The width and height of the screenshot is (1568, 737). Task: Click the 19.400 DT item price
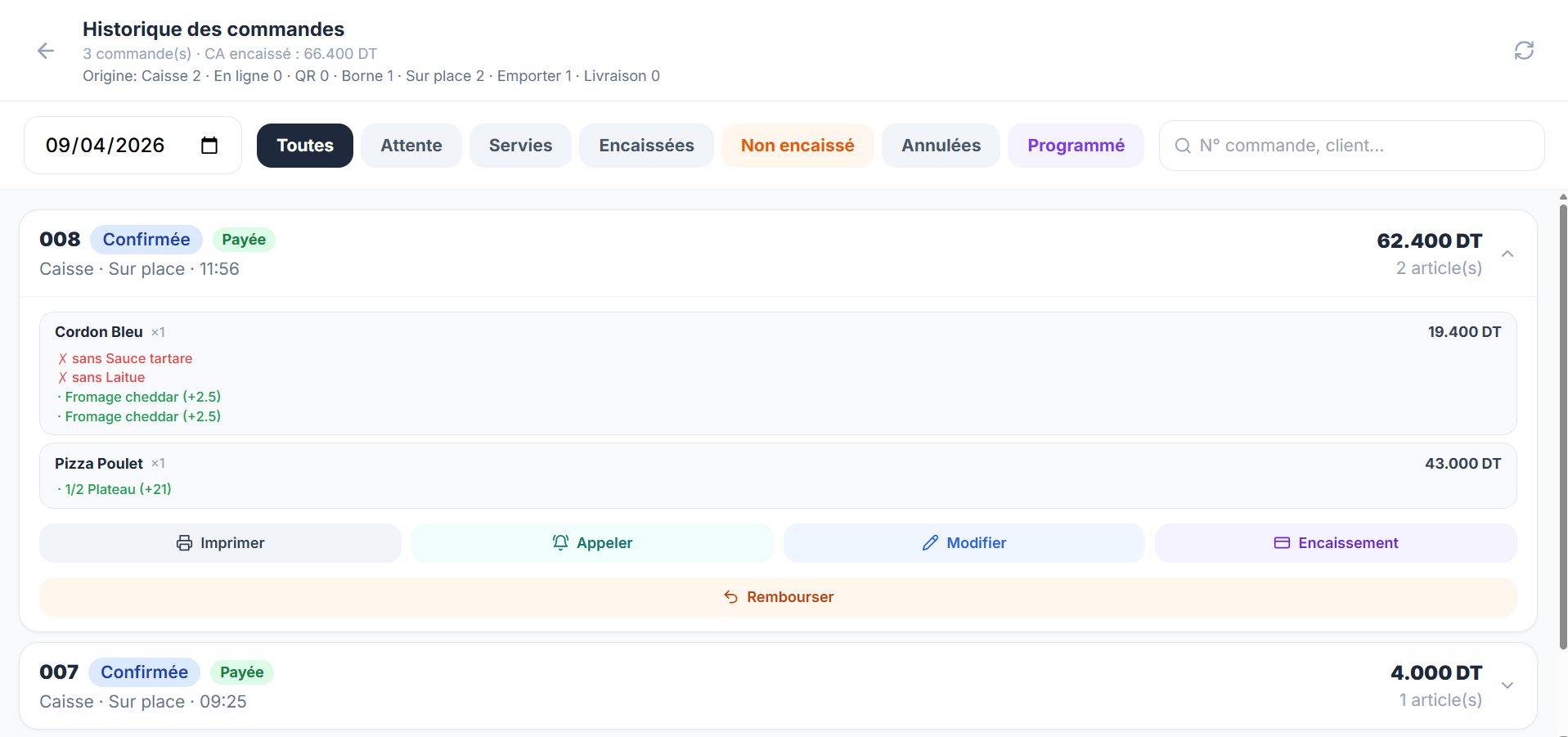[1464, 332]
